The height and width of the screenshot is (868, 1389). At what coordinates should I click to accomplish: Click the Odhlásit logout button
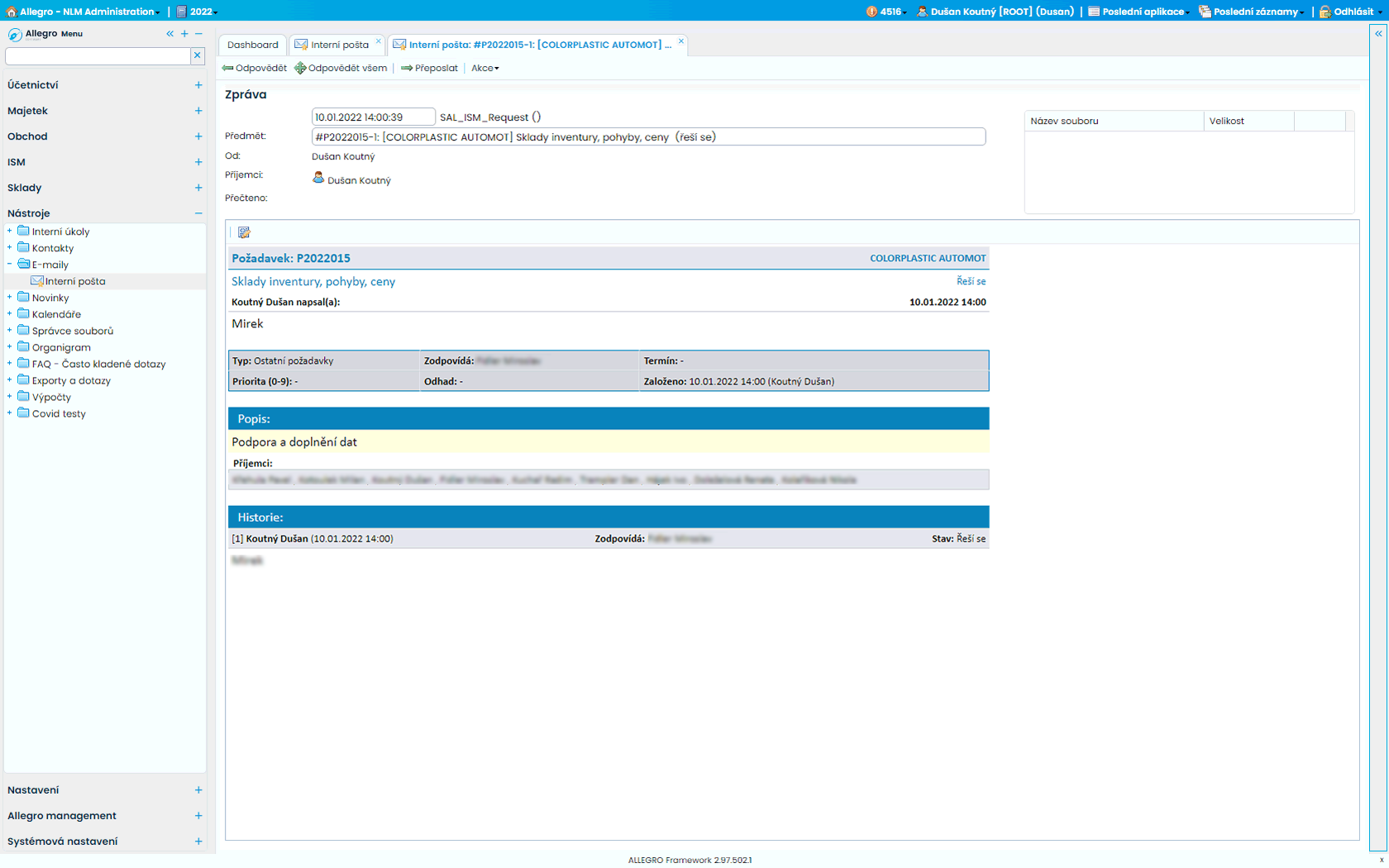coord(1353,12)
